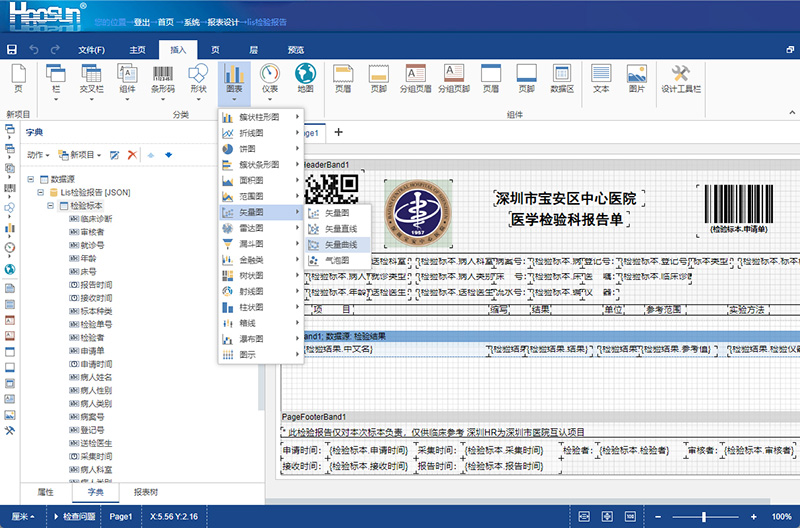Open the 组件 ribbon dropdown
This screenshot has height=528, width=800.
[x=127, y=82]
